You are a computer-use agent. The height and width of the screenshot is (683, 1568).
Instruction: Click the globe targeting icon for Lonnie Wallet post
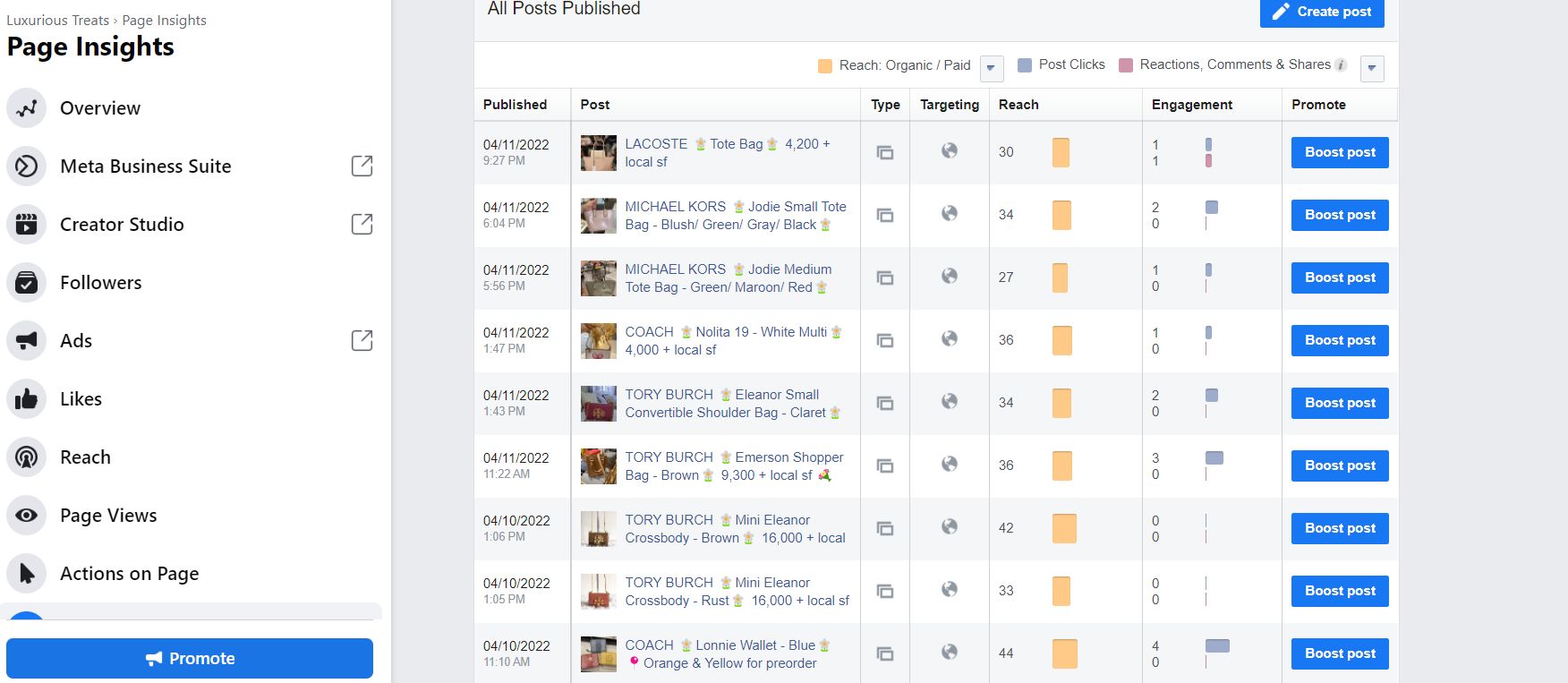click(950, 652)
